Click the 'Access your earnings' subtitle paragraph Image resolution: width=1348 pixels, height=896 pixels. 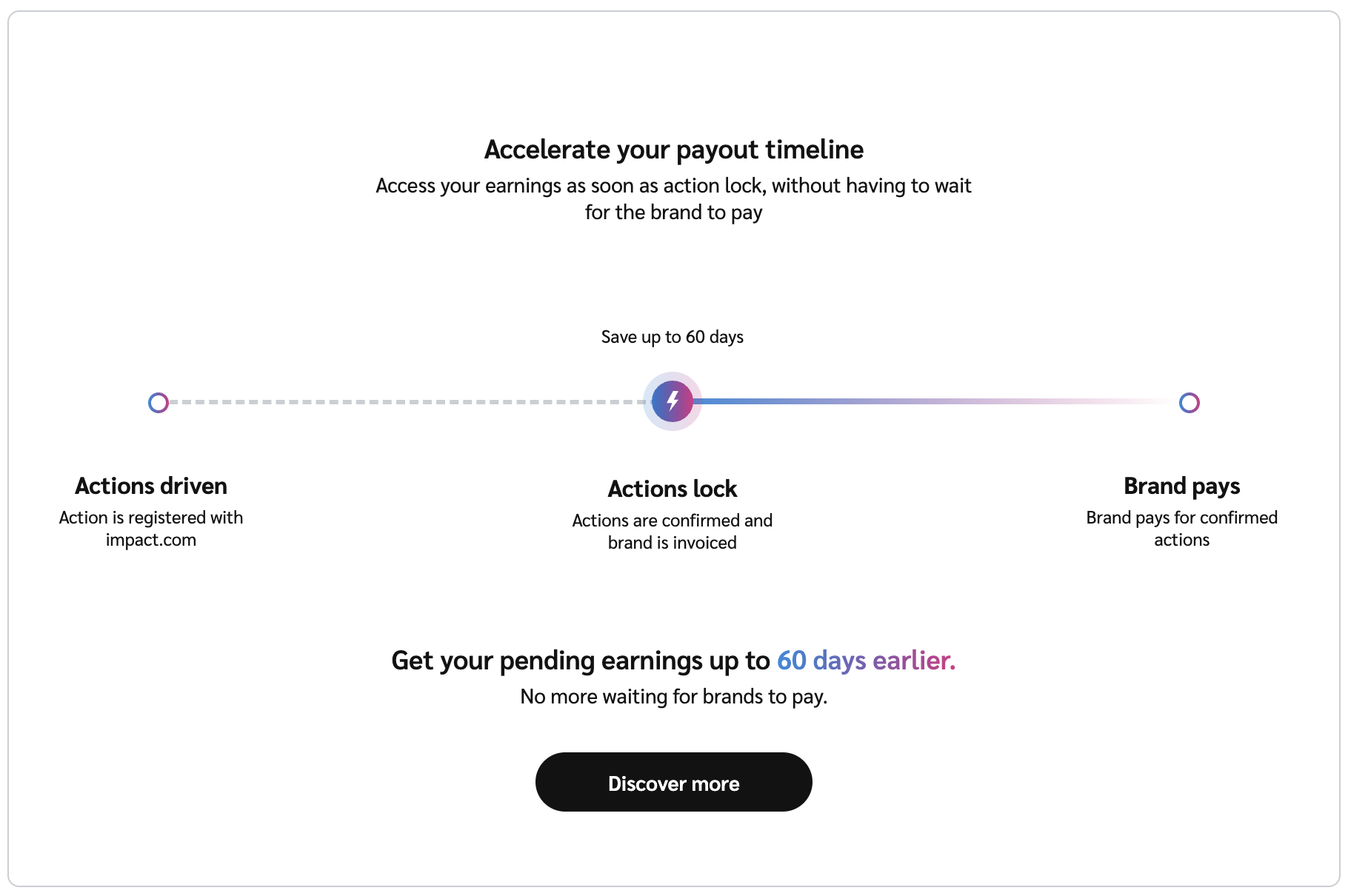[673, 198]
